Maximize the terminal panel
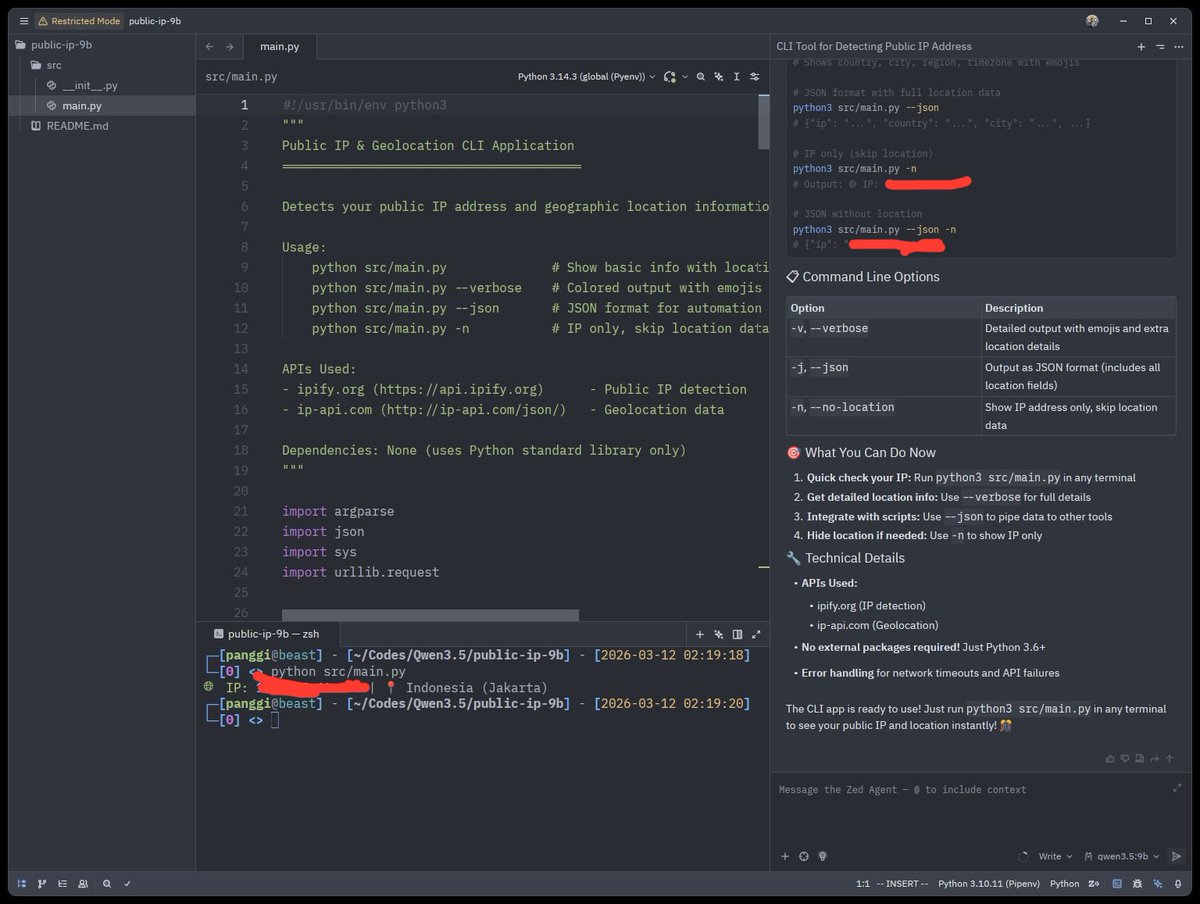1200x904 pixels. (x=756, y=634)
